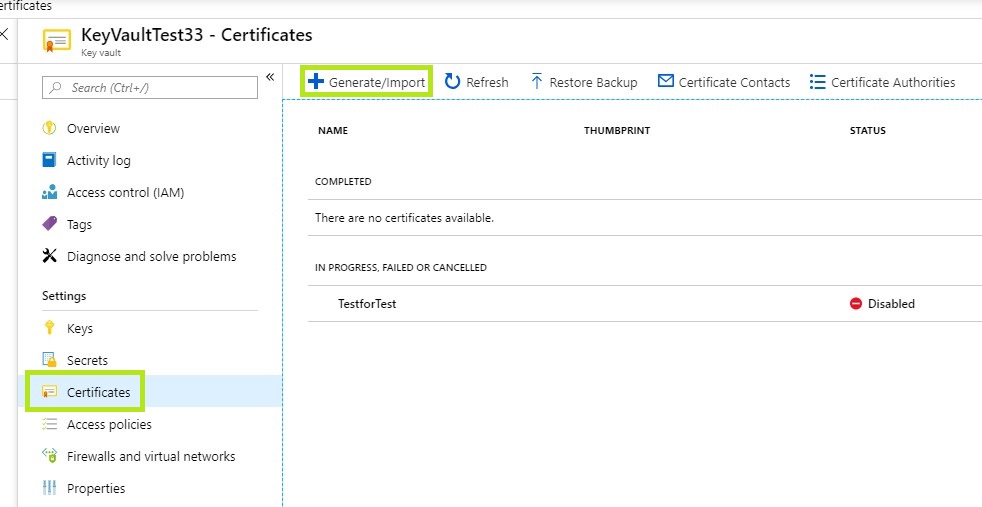Open Properties settings
This screenshot has height=507, width=982.
pyautogui.click(x=96, y=488)
